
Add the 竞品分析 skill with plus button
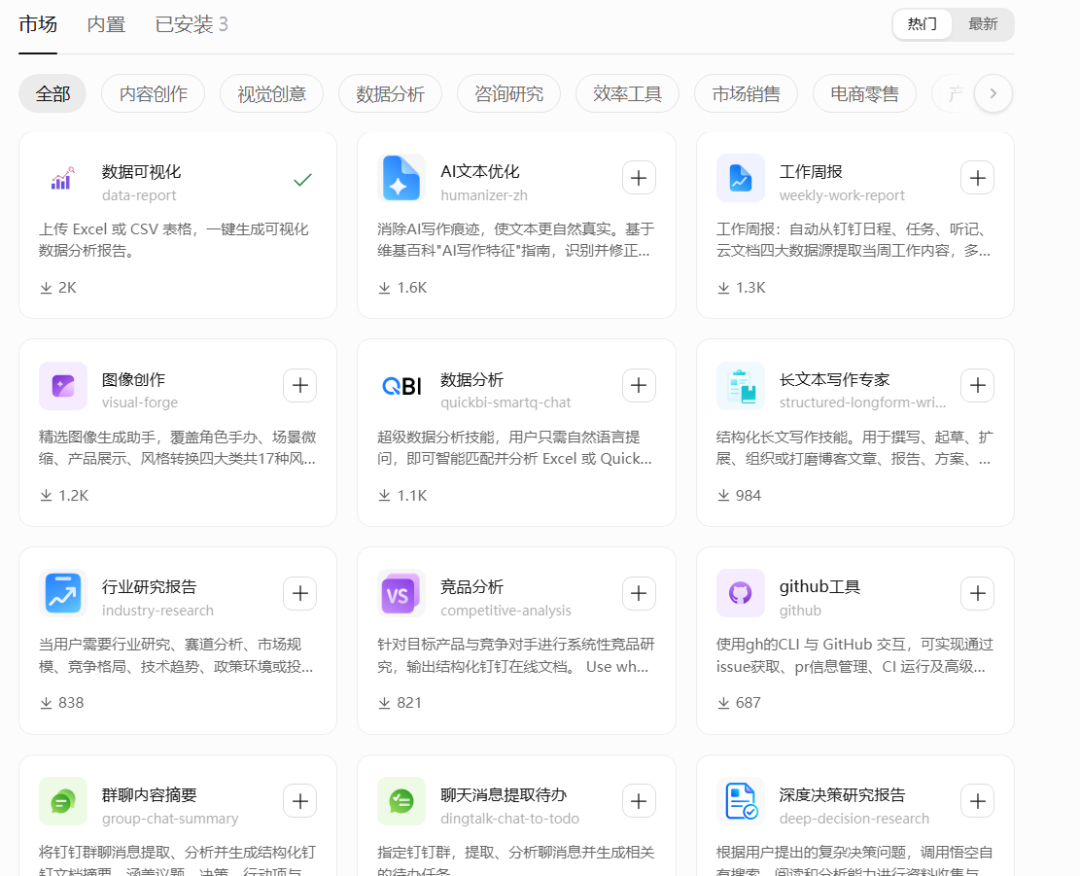[x=638, y=594]
